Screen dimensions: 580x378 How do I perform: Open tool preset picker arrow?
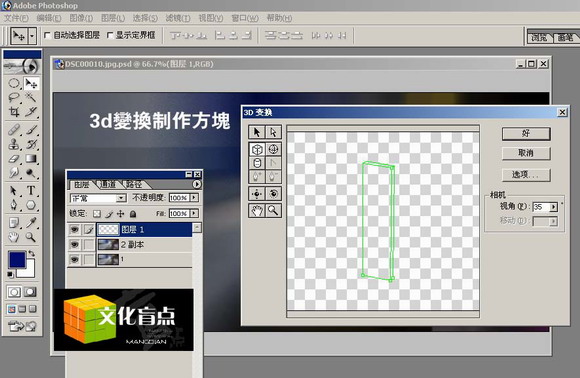[32, 36]
